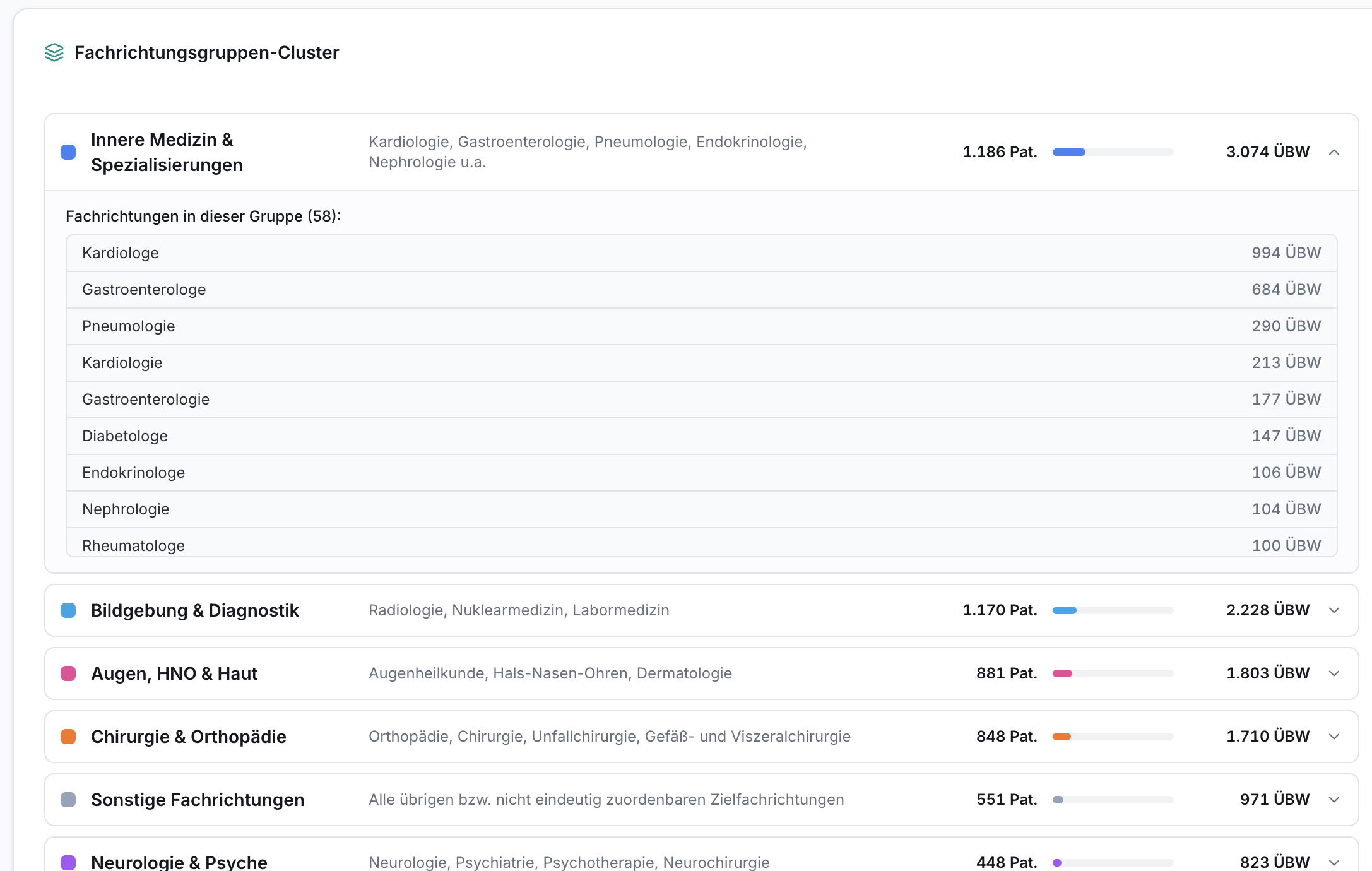Click 'Fachrichtungen in dieser Gruppe (58):' label
This screenshot has width=1372, height=871.
(203, 216)
